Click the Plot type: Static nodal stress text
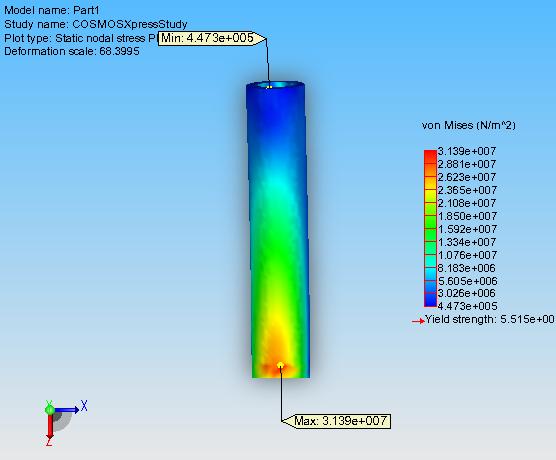The width and height of the screenshot is (556, 460). pos(80,38)
